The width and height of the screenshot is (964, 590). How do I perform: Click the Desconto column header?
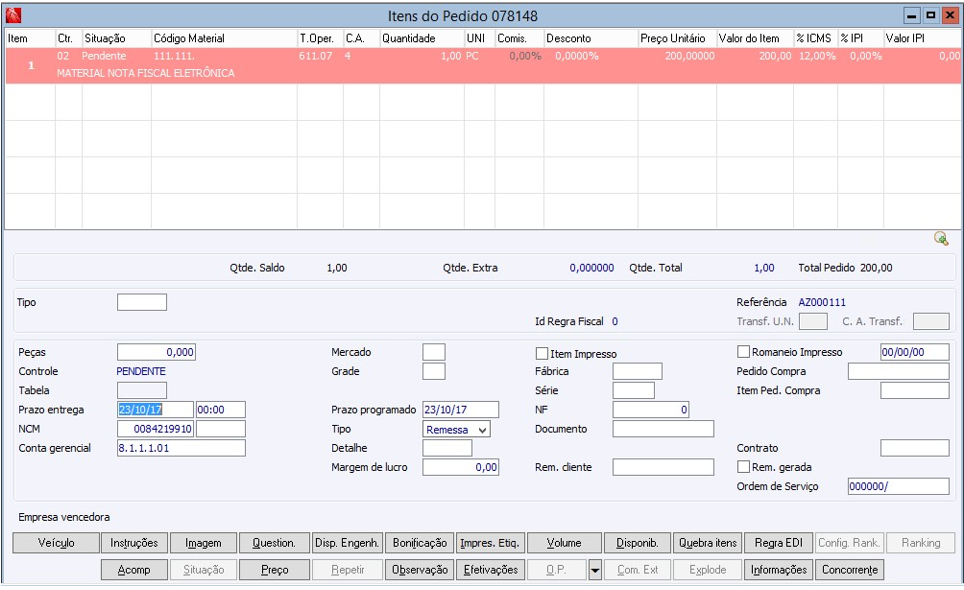(x=591, y=38)
